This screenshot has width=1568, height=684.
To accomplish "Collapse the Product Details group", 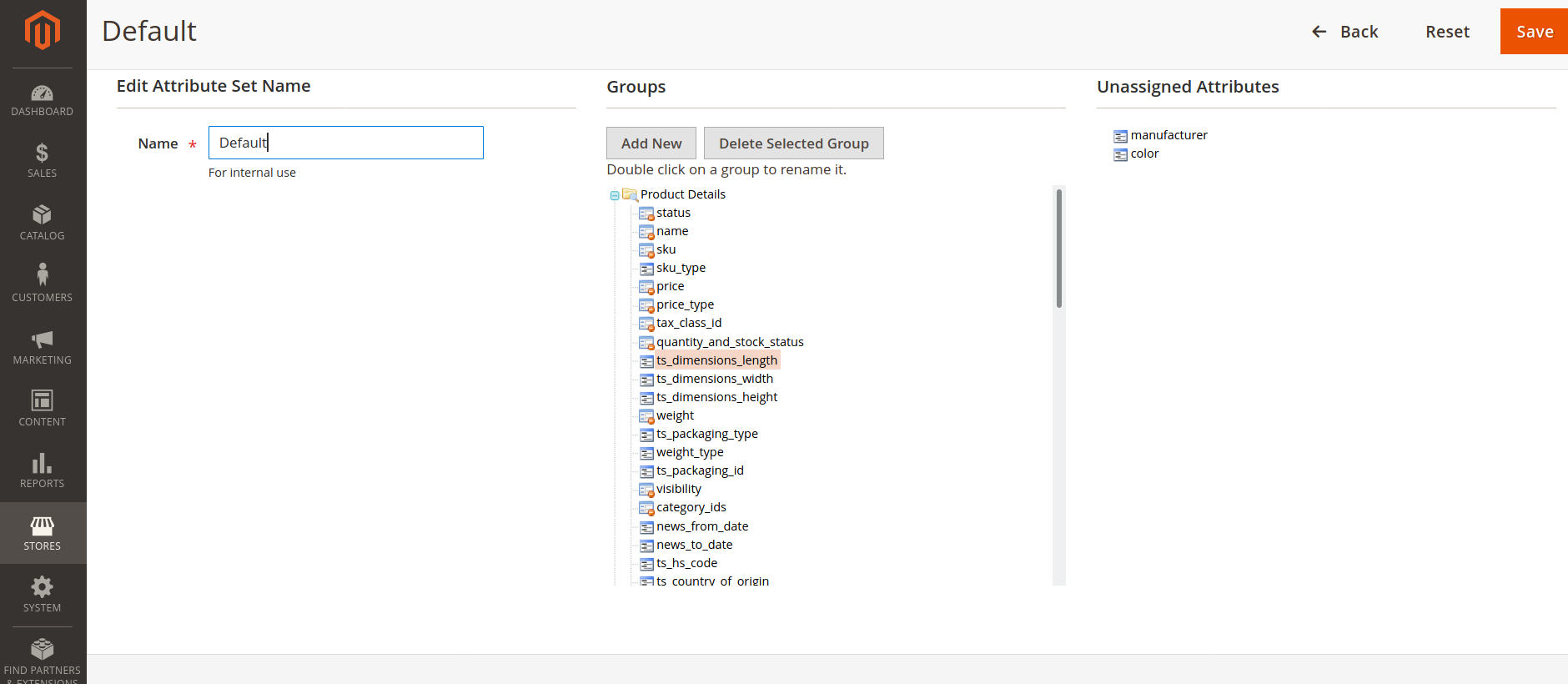I will coord(615,195).
